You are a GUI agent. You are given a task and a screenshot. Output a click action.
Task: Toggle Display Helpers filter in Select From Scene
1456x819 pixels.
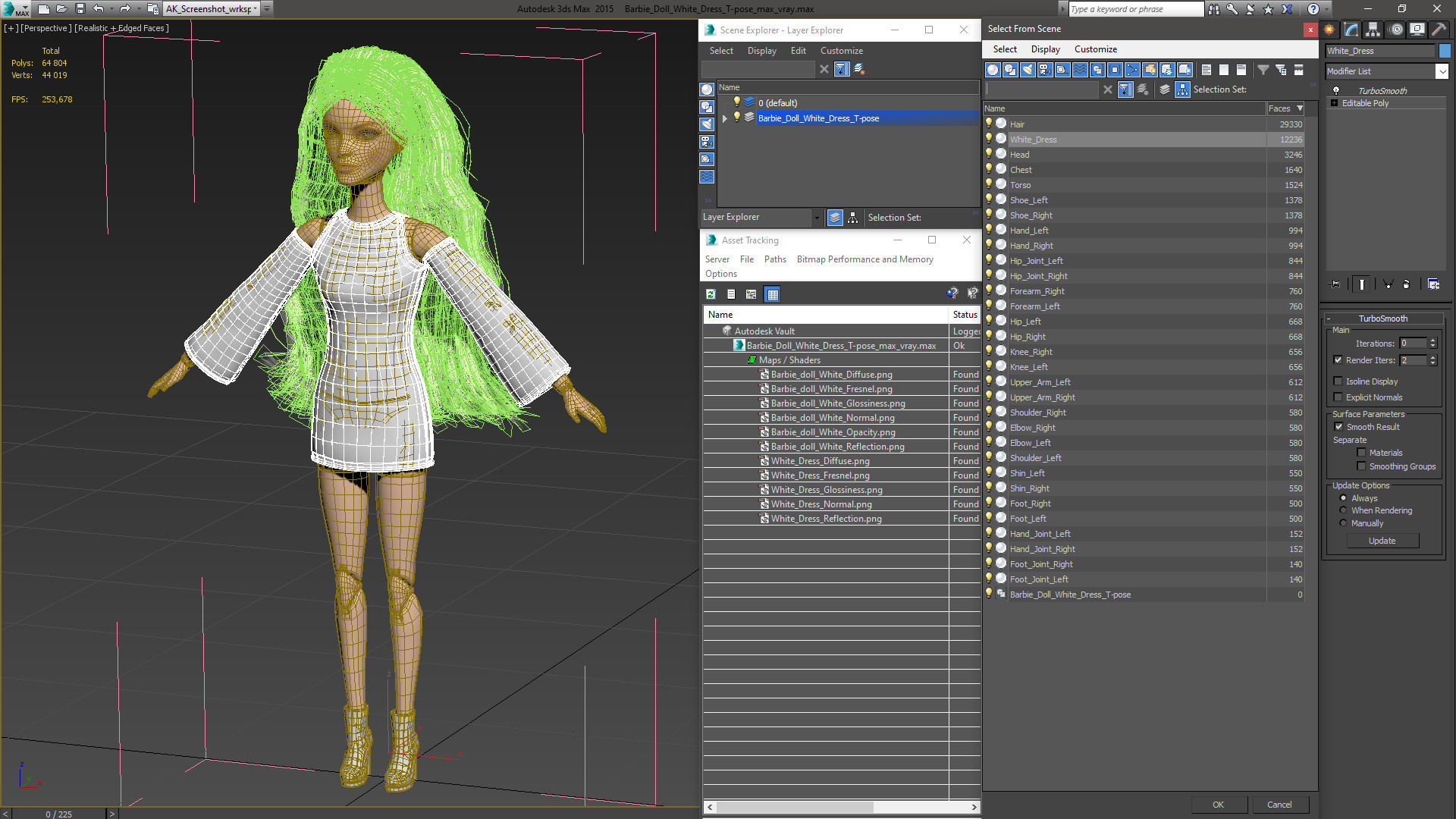(1062, 70)
